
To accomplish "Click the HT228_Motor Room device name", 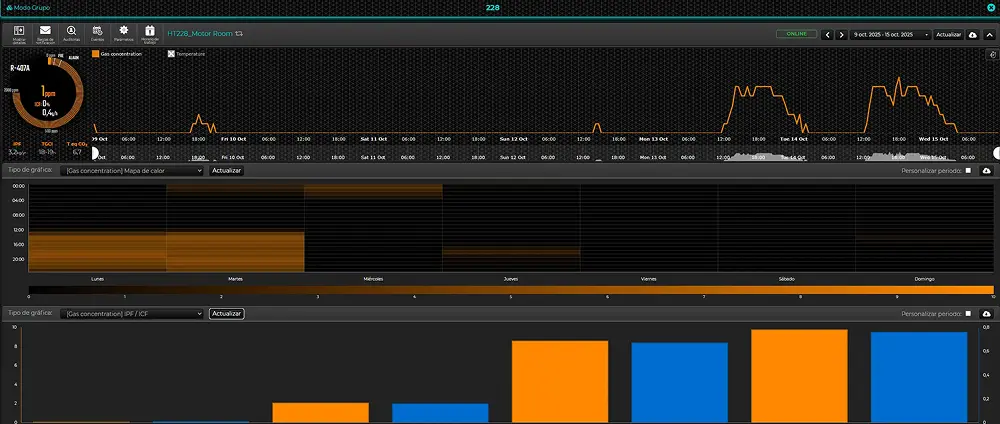I will click(200, 33).
